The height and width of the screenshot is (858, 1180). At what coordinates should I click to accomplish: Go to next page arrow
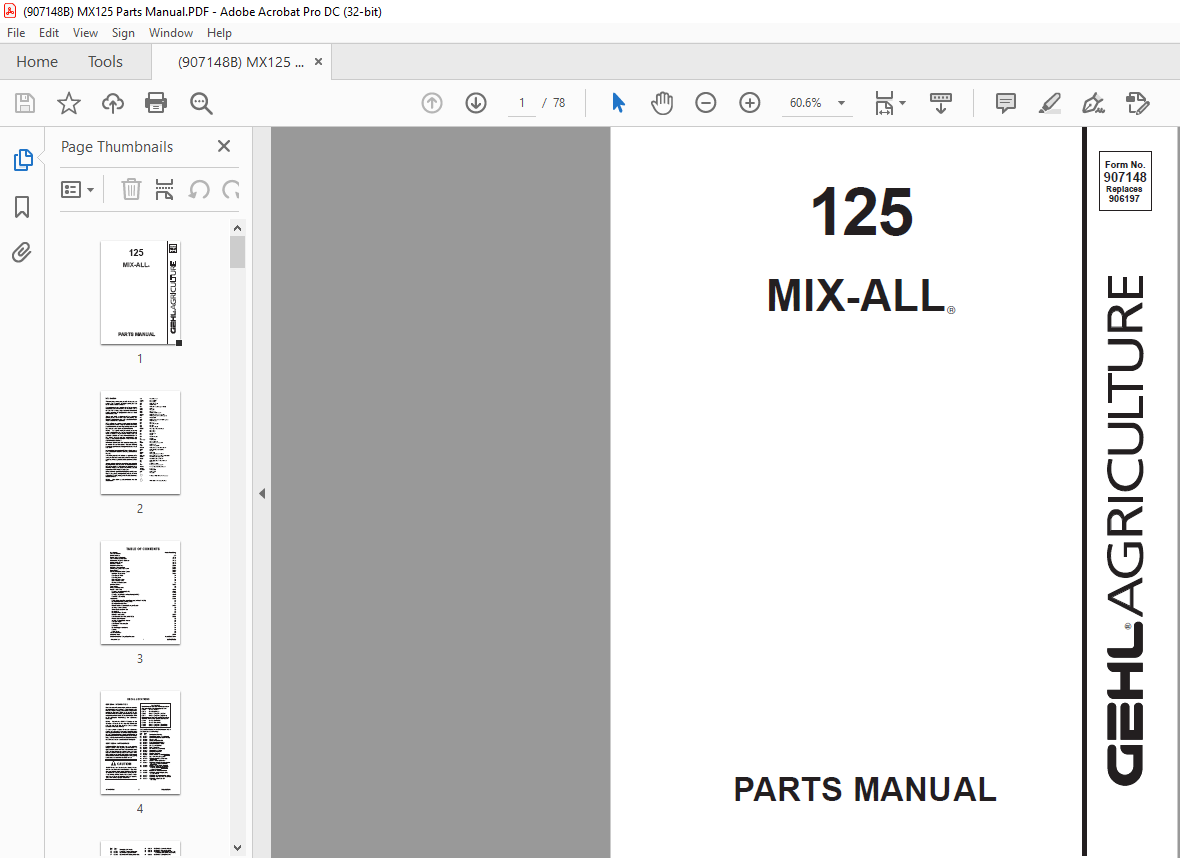(476, 103)
